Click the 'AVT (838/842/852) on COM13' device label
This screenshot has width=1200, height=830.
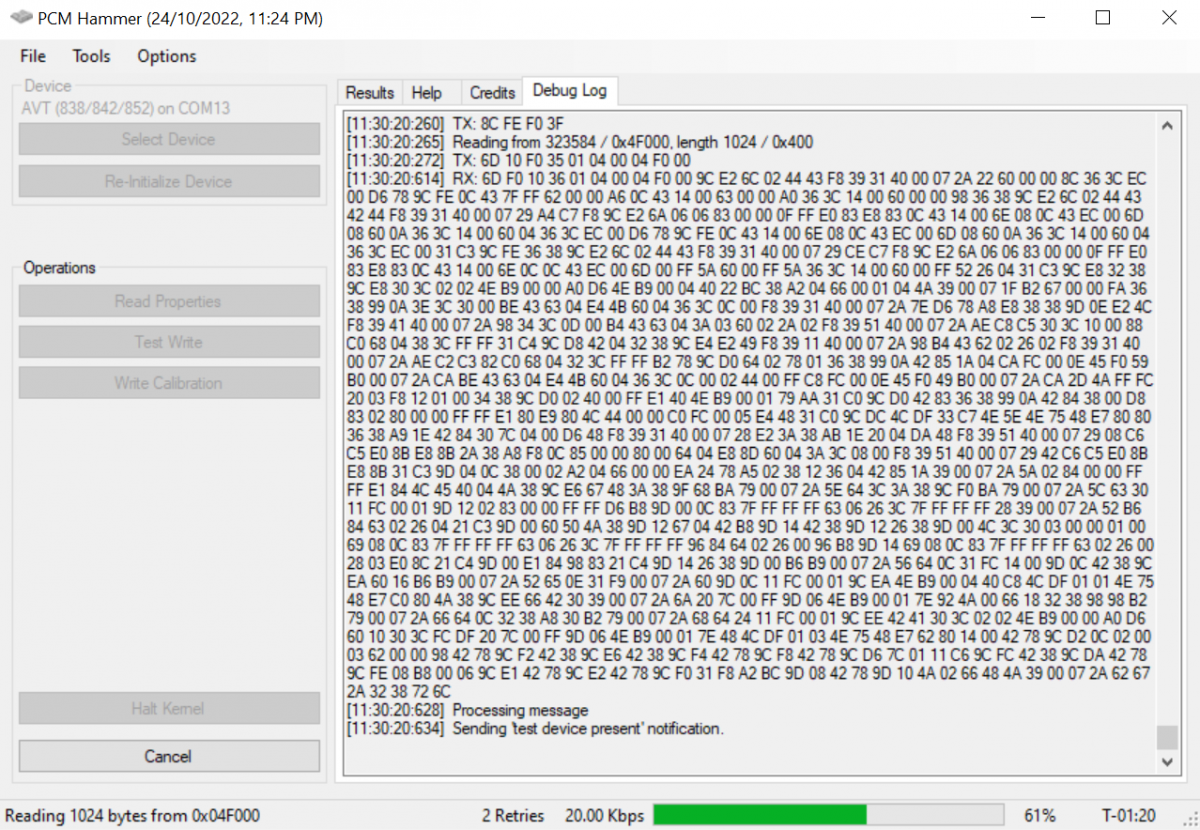point(126,108)
